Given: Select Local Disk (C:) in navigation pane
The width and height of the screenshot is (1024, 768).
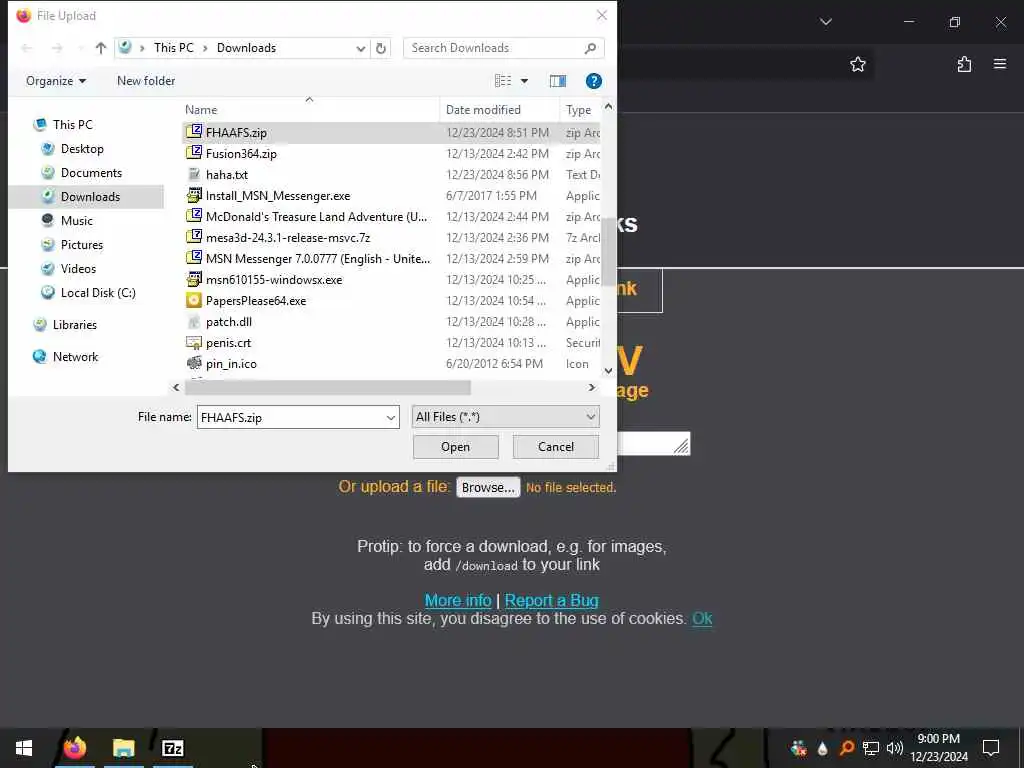Looking at the screenshot, I should pos(98,293).
